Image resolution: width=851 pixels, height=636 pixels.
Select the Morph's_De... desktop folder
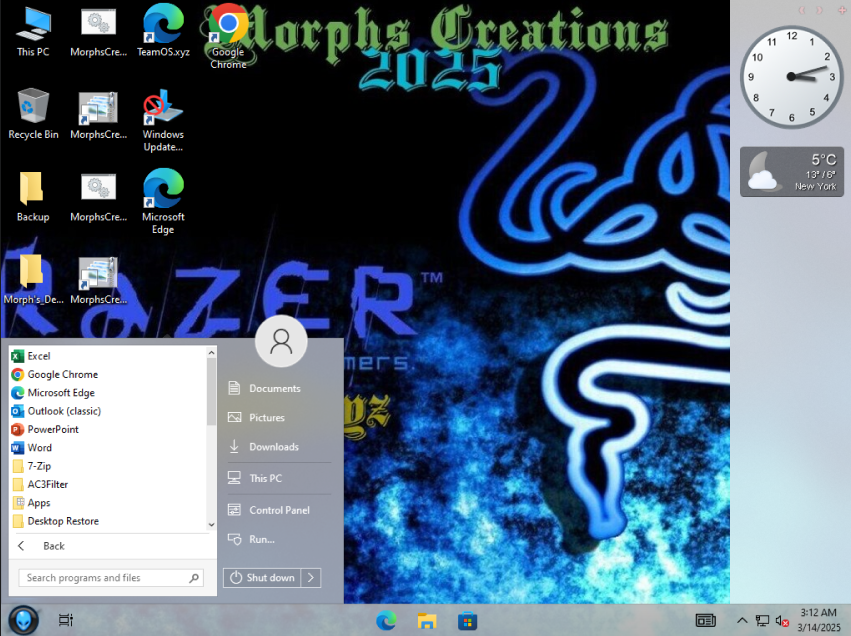pyautogui.click(x=33, y=280)
